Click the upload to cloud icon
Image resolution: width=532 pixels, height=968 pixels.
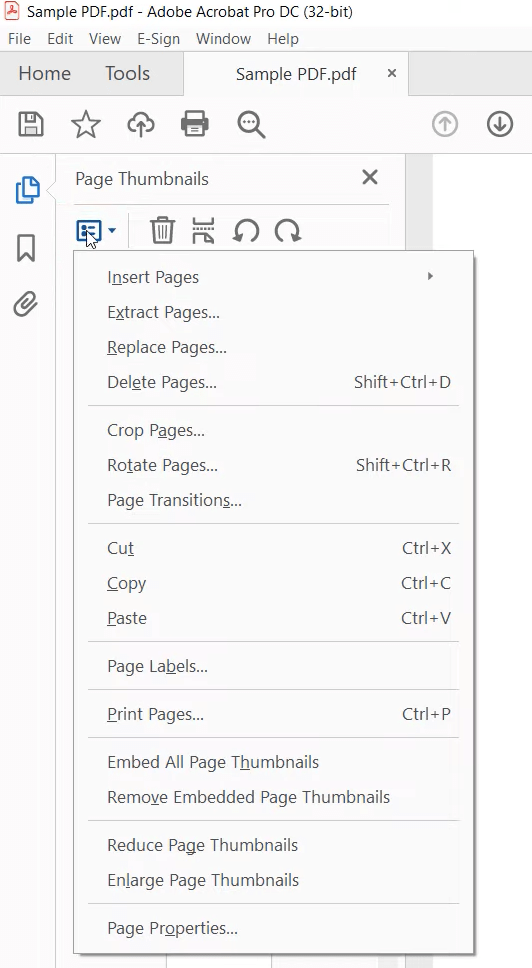tap(141, 124)
